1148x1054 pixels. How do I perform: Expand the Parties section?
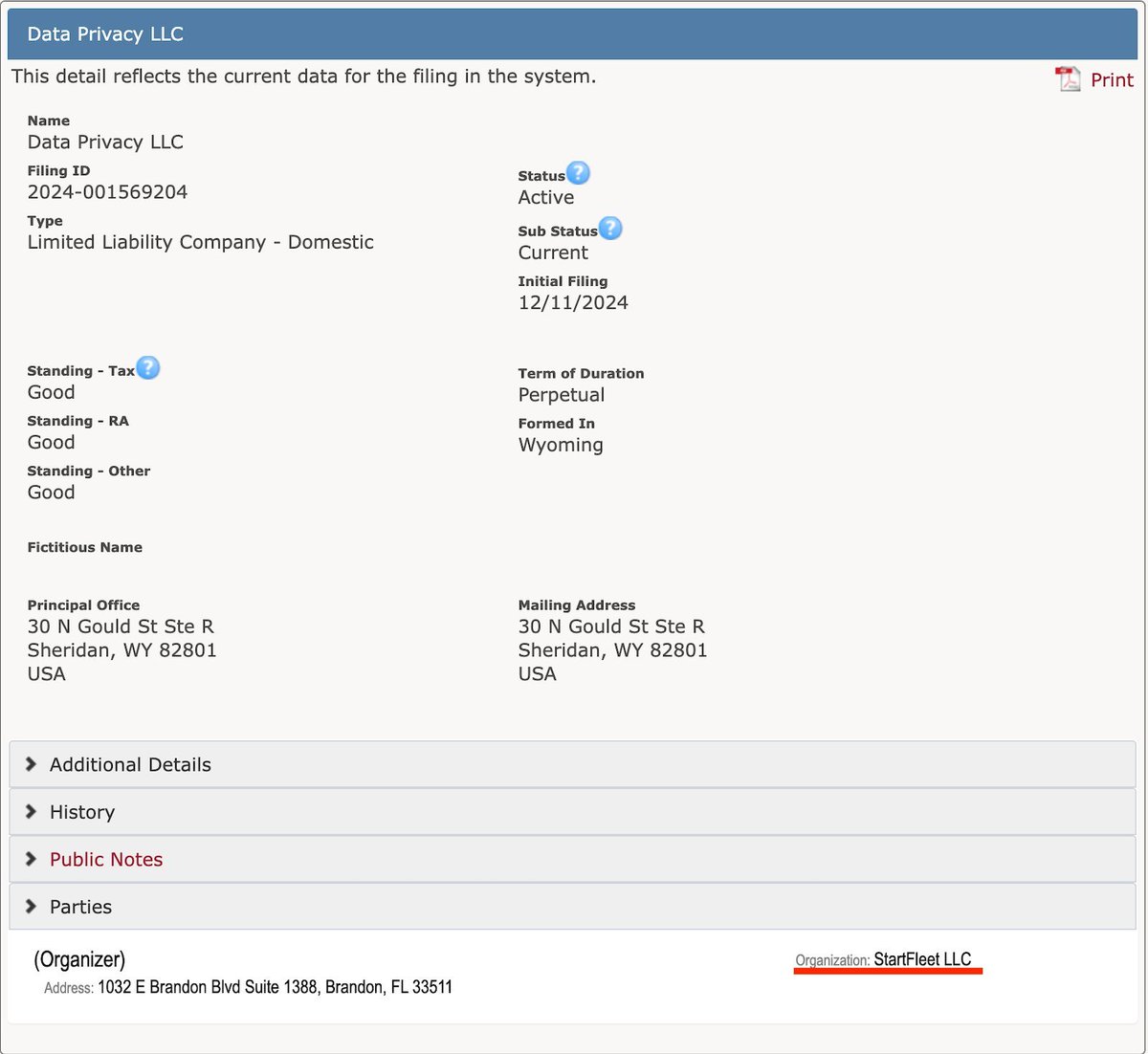572,907
